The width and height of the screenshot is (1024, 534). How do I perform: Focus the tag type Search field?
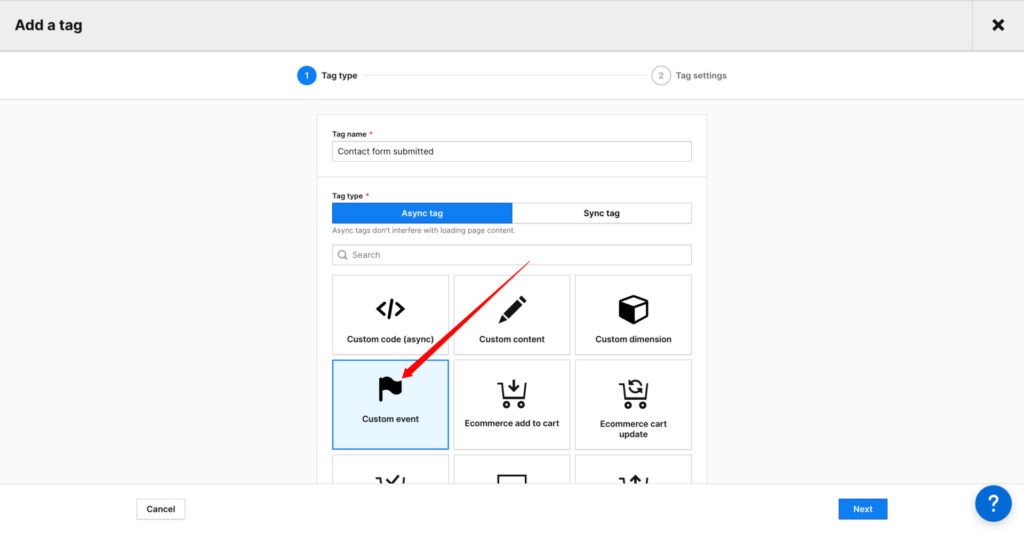coord(520,255)
